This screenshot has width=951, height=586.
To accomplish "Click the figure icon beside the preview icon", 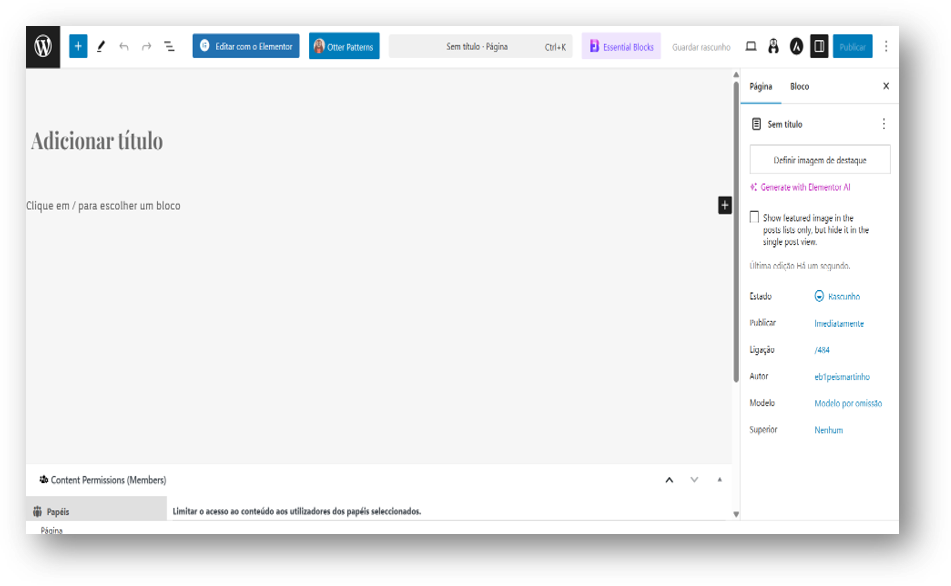I will (x=773, y=47).
